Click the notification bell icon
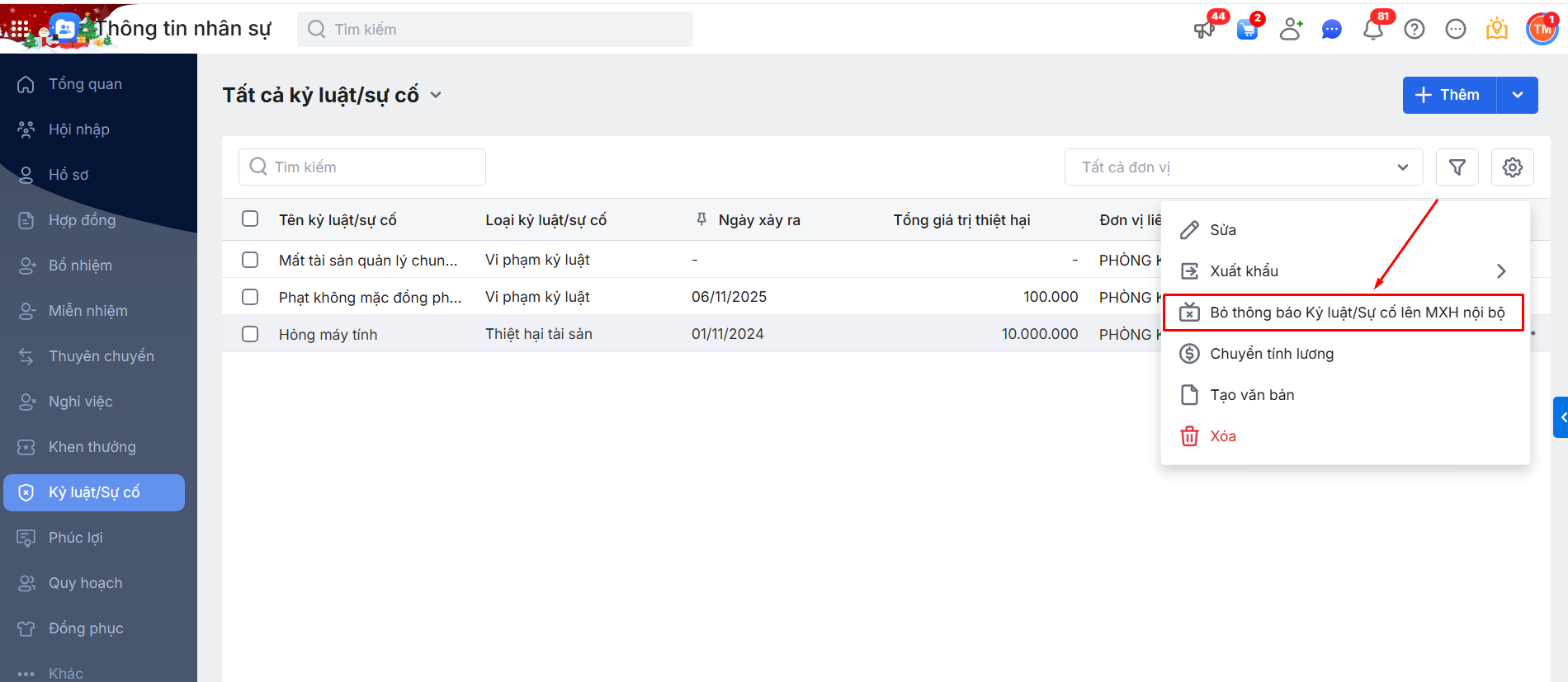 (1373, 30)
